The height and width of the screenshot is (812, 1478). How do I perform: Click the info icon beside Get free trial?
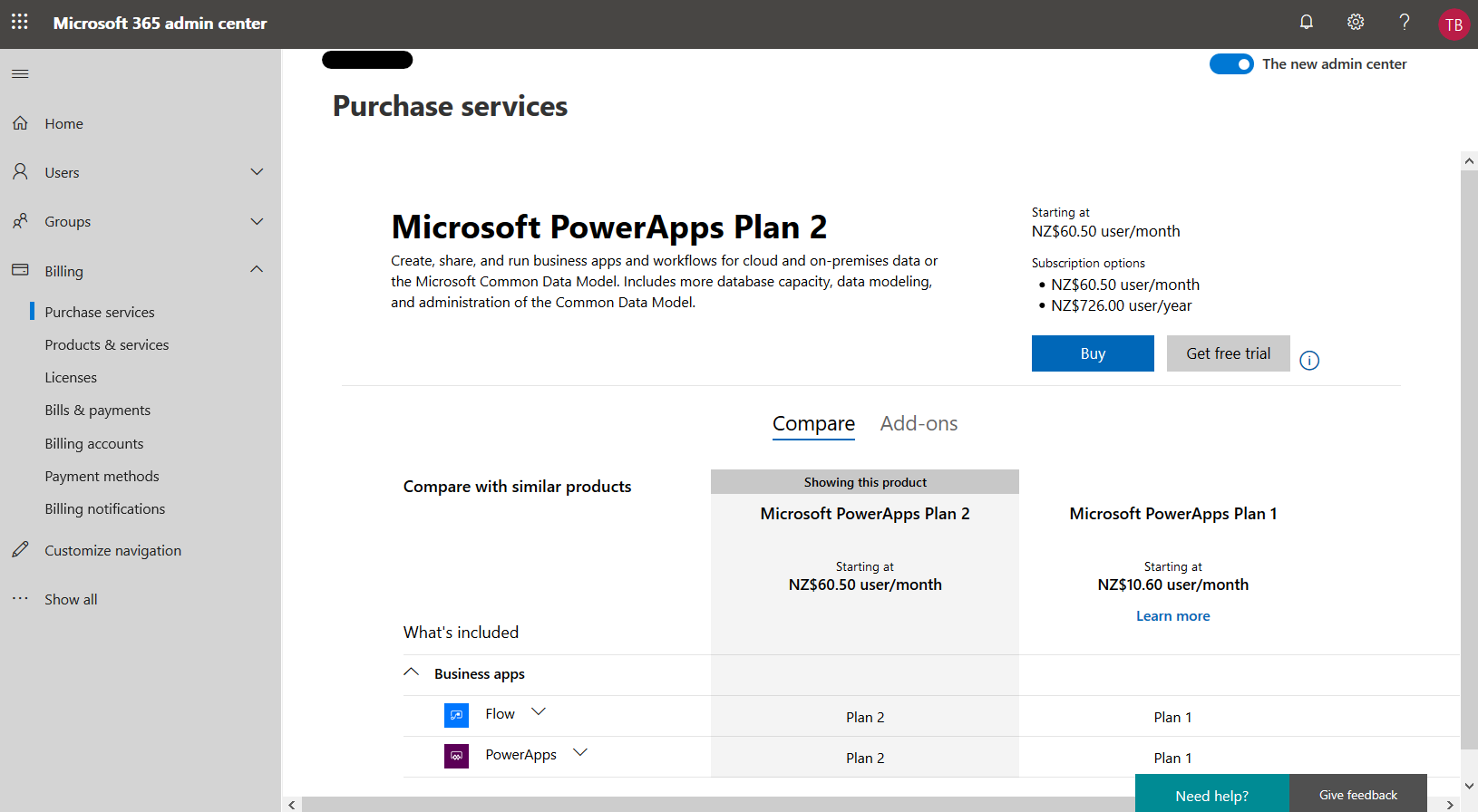(1309, 360)
